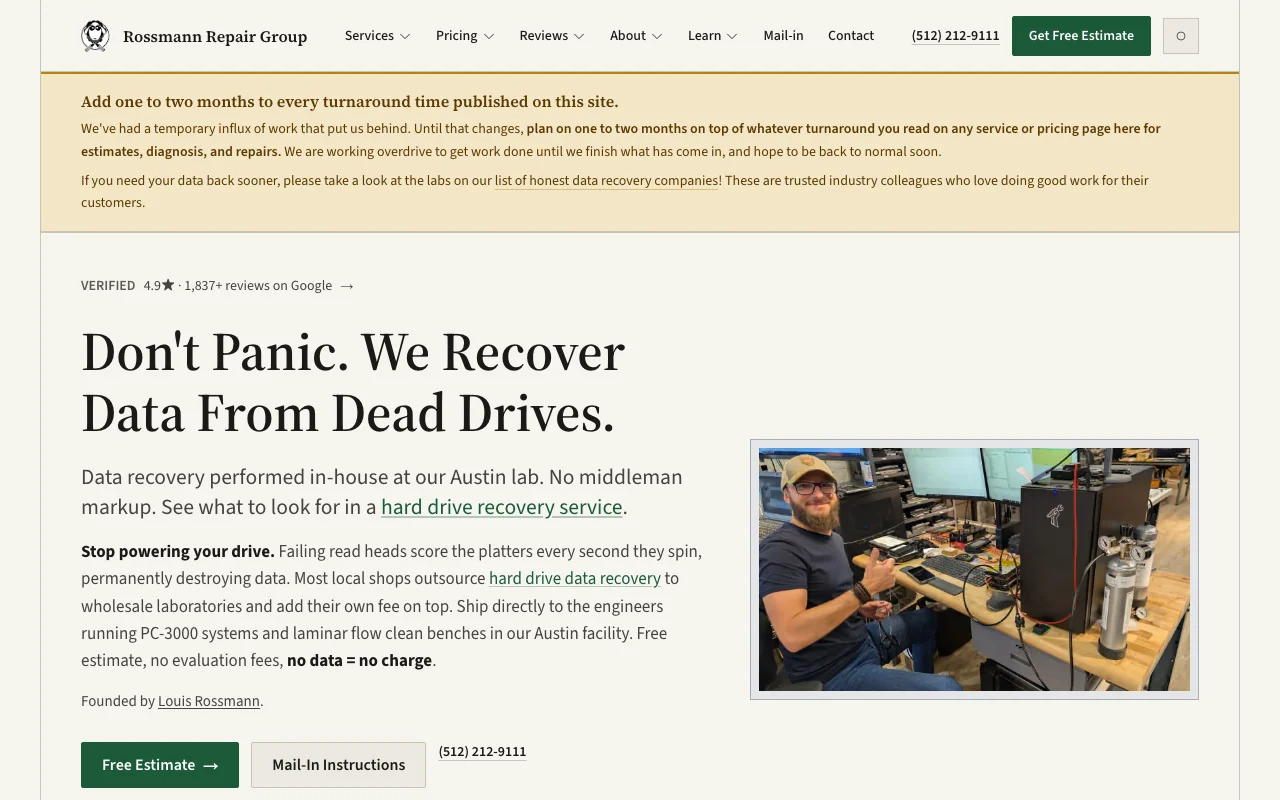
Task: View the 1,837+ reviews on Google link
Action: pos(258,286)
